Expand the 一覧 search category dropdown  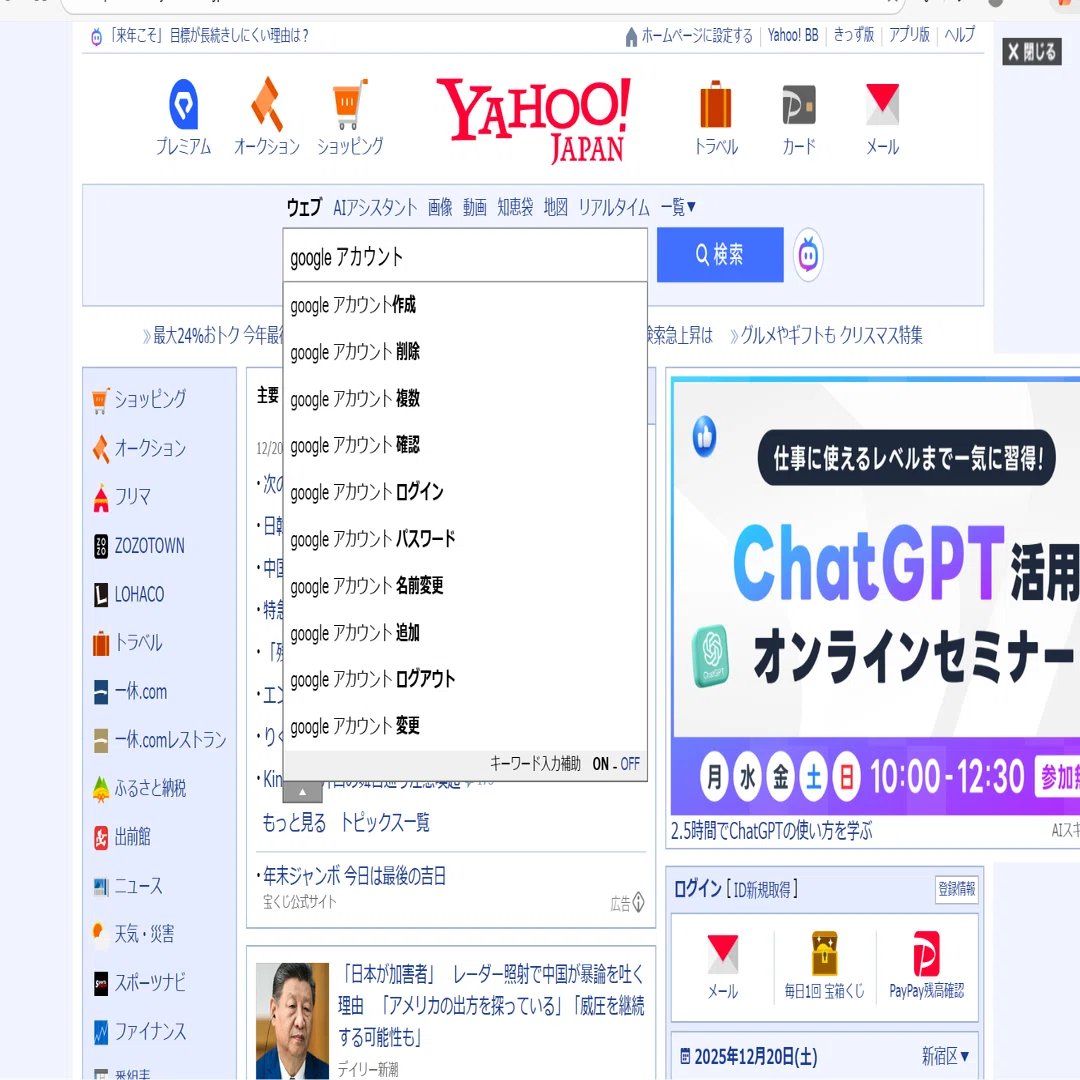pyautogui.click(x=678, y=207)
